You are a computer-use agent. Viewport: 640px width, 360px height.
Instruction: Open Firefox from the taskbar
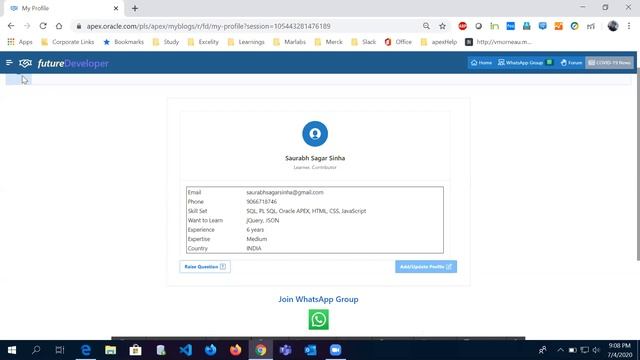click(236, 350)
